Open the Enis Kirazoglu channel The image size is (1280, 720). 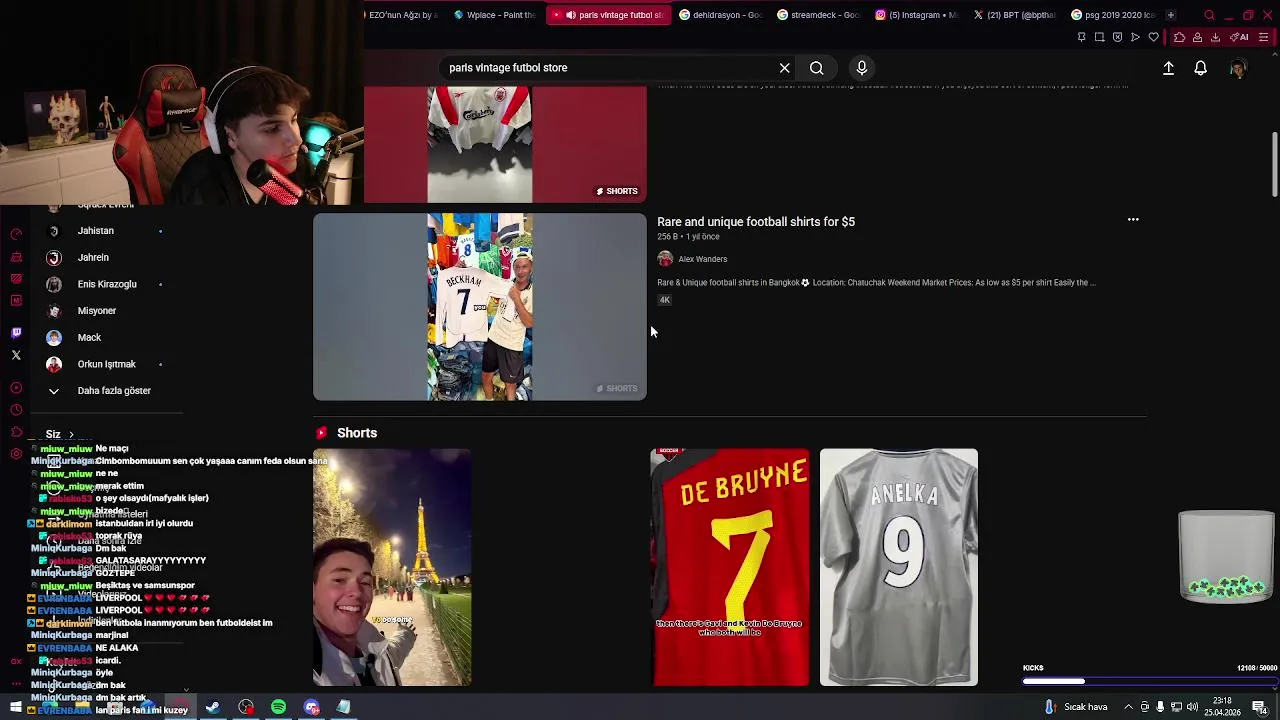click(107, 284)
